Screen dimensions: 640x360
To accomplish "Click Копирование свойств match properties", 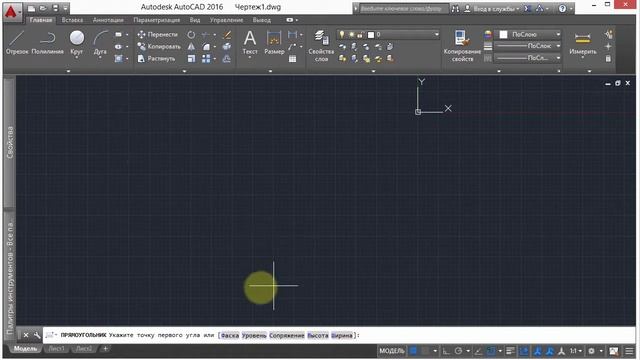I will point(462,46).
